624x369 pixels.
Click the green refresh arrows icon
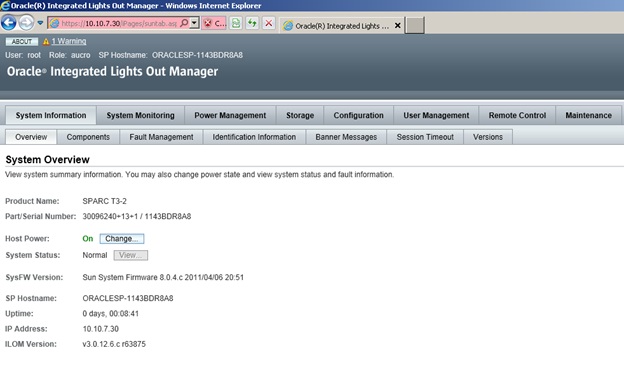click(x=252, y=23)
